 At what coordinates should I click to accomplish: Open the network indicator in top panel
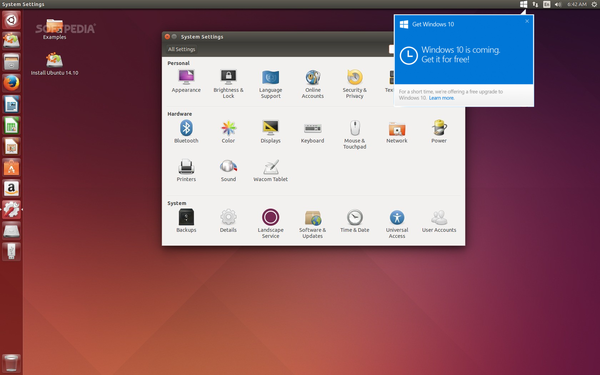(535, 4)
